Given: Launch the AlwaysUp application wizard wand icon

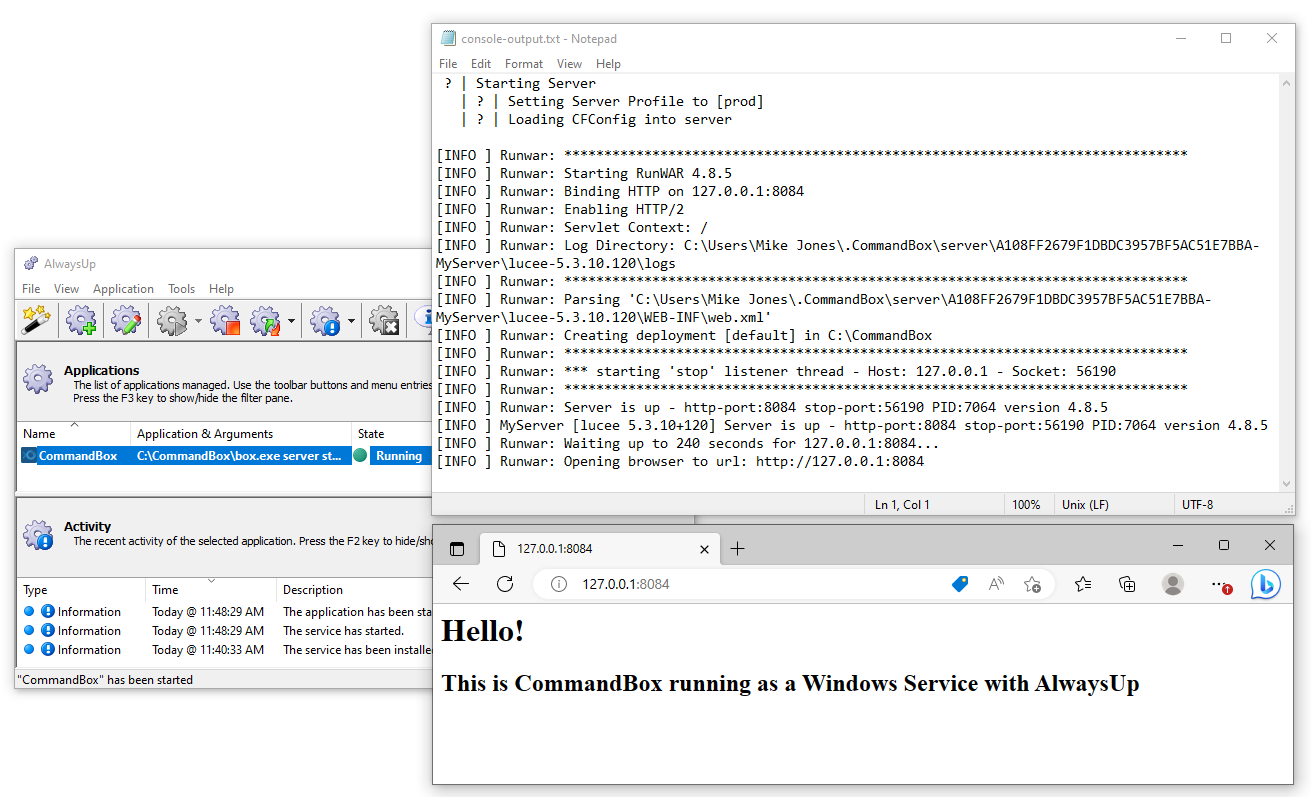Looking at the screenshot, I should pos(36,320).
